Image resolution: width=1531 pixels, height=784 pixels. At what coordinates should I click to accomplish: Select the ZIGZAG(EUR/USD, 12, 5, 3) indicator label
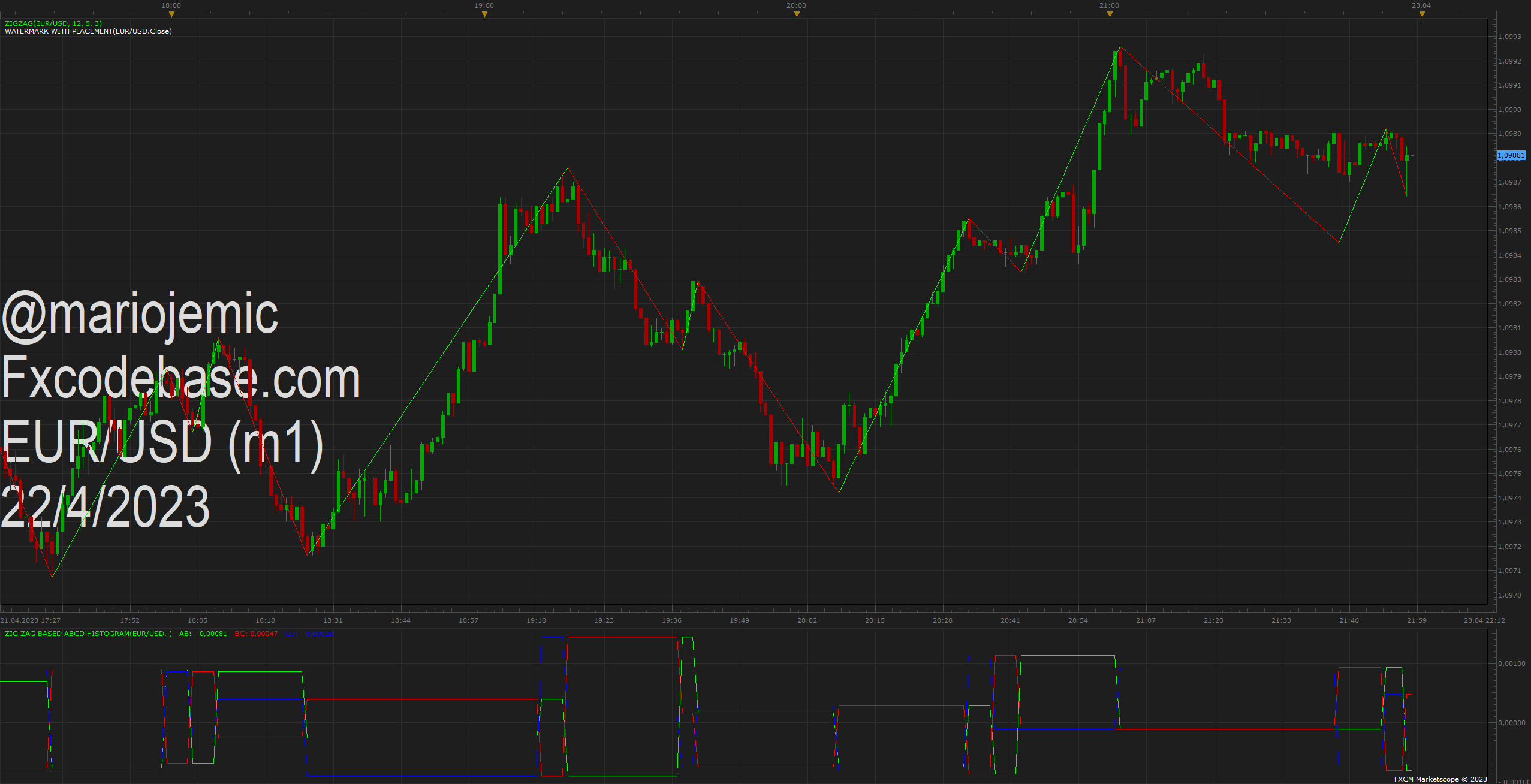53,23
